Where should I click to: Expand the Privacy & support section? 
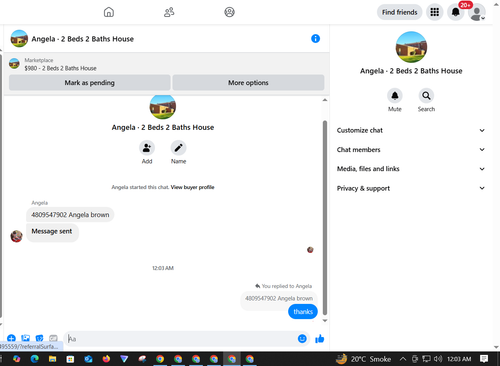pyautogui.click(x=411, y=188)
